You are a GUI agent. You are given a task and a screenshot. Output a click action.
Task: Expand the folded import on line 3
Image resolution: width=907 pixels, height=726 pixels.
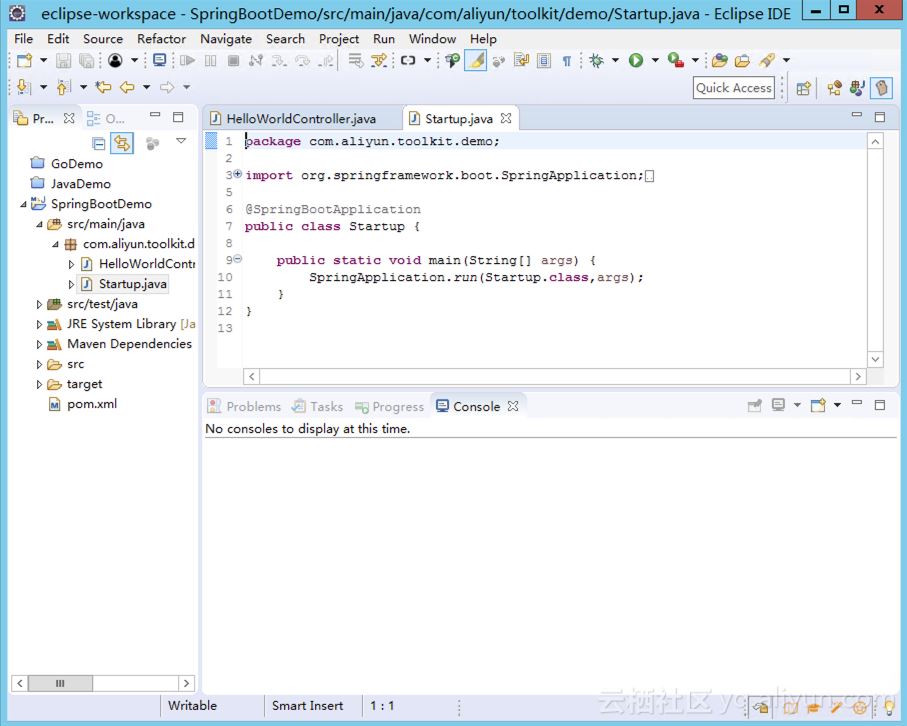tap(238, 174)
